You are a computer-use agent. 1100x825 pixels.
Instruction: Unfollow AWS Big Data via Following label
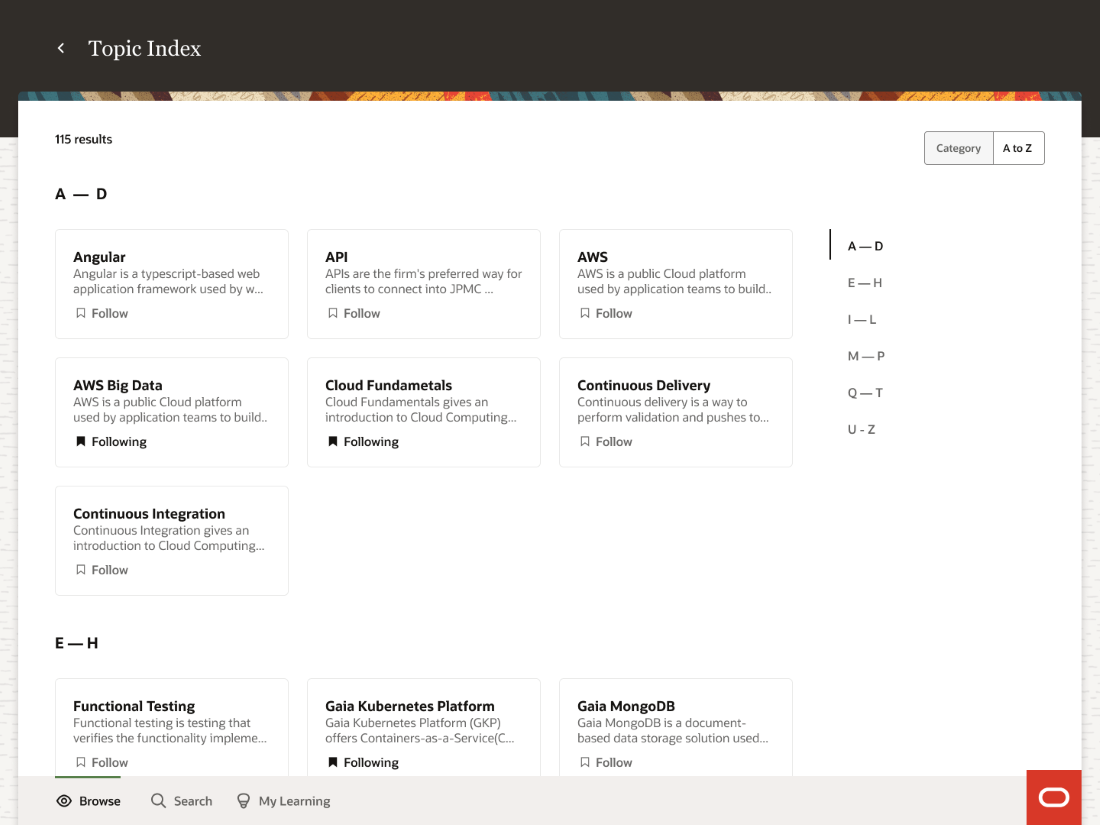[119, 442]
